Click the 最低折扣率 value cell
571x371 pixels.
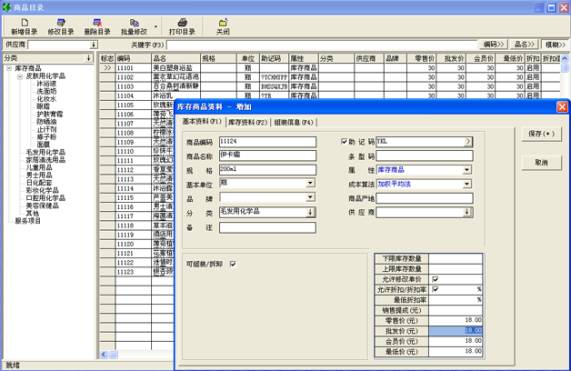(x=456, y=300)
